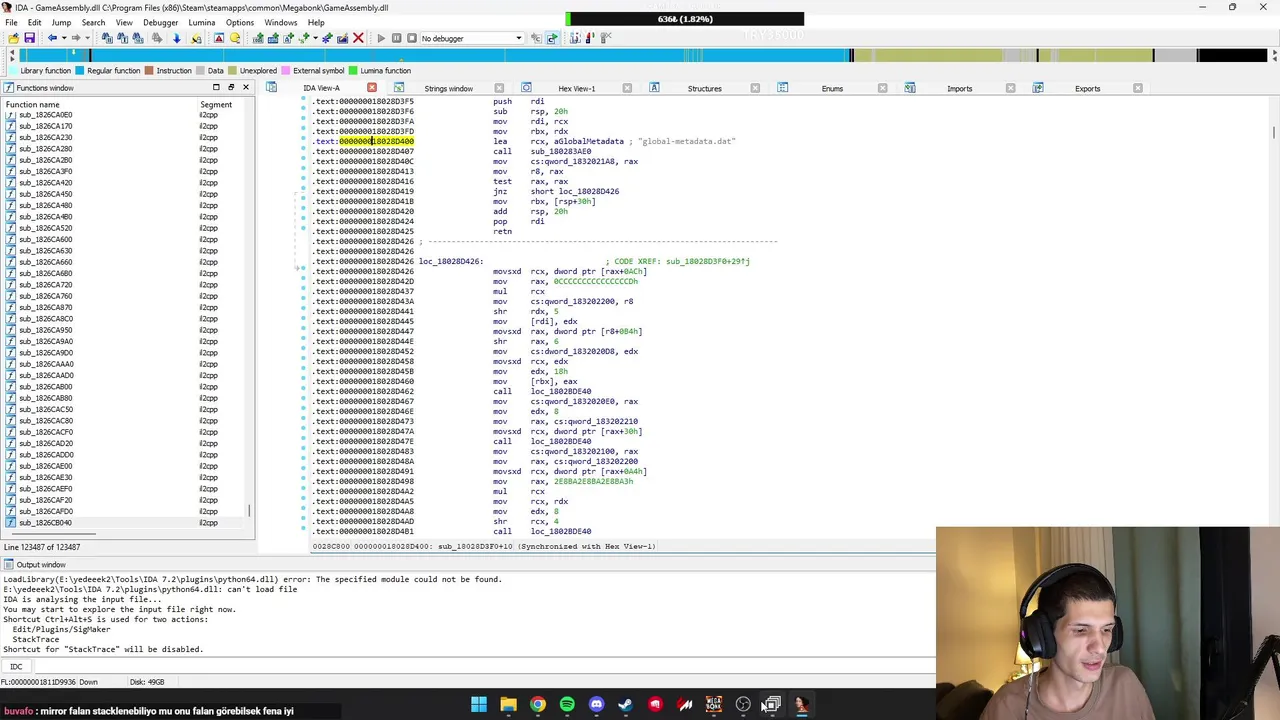
Task: Follow the loc_18028D426 jump target
Action: 582,191
